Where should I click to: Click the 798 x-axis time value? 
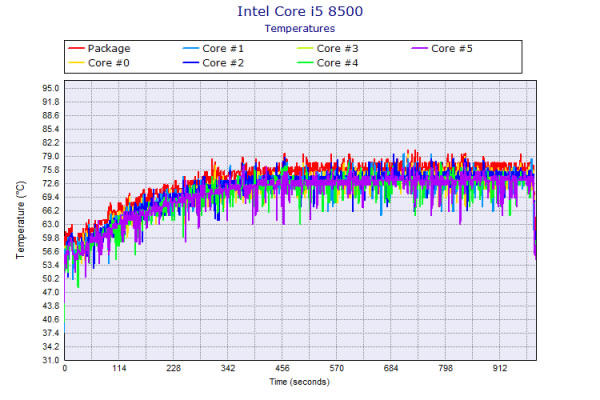(445, 368)
